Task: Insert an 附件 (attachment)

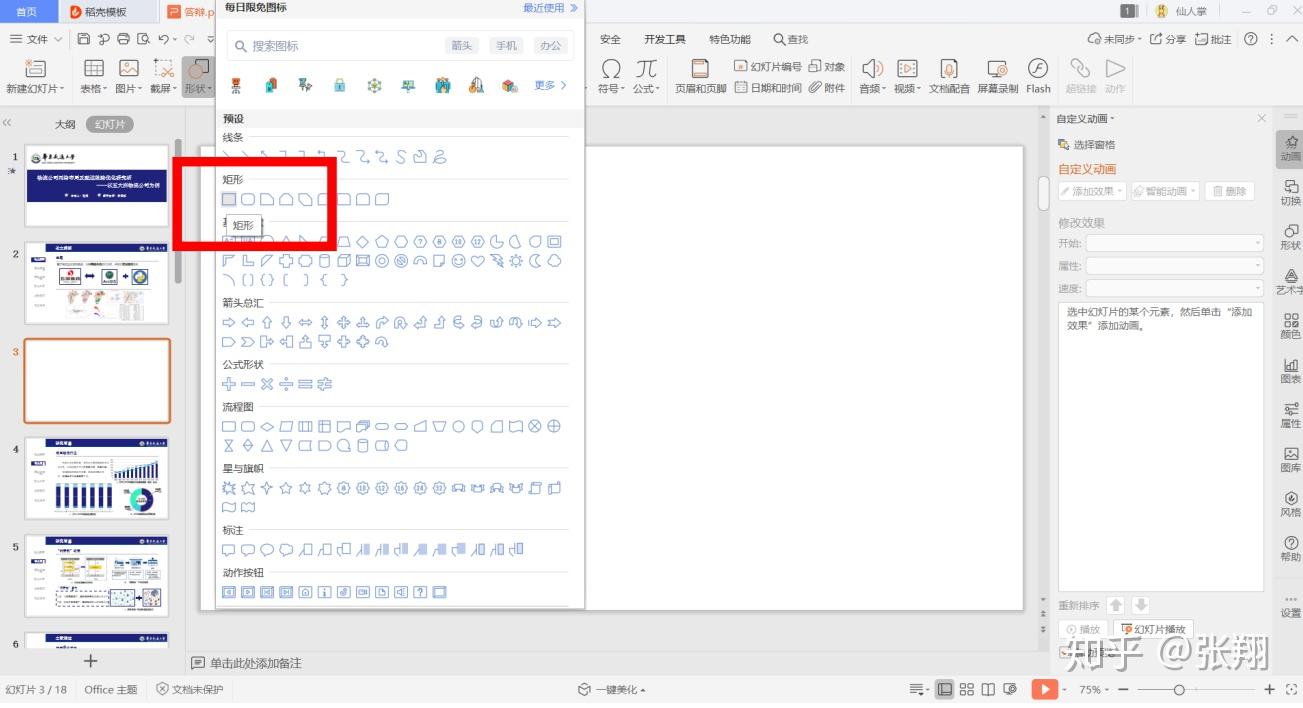Action: pos(827,88)
